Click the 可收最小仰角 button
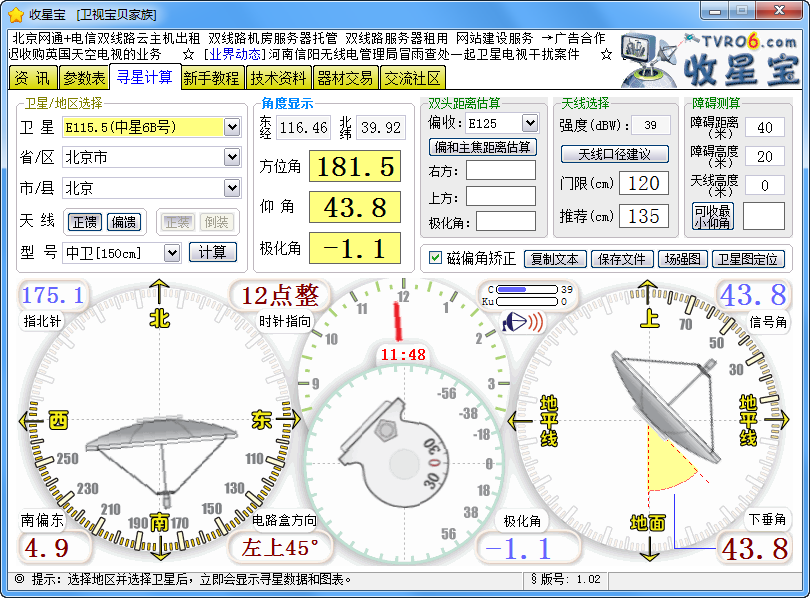Screen dimensions: 810x598 click(712, 216)
